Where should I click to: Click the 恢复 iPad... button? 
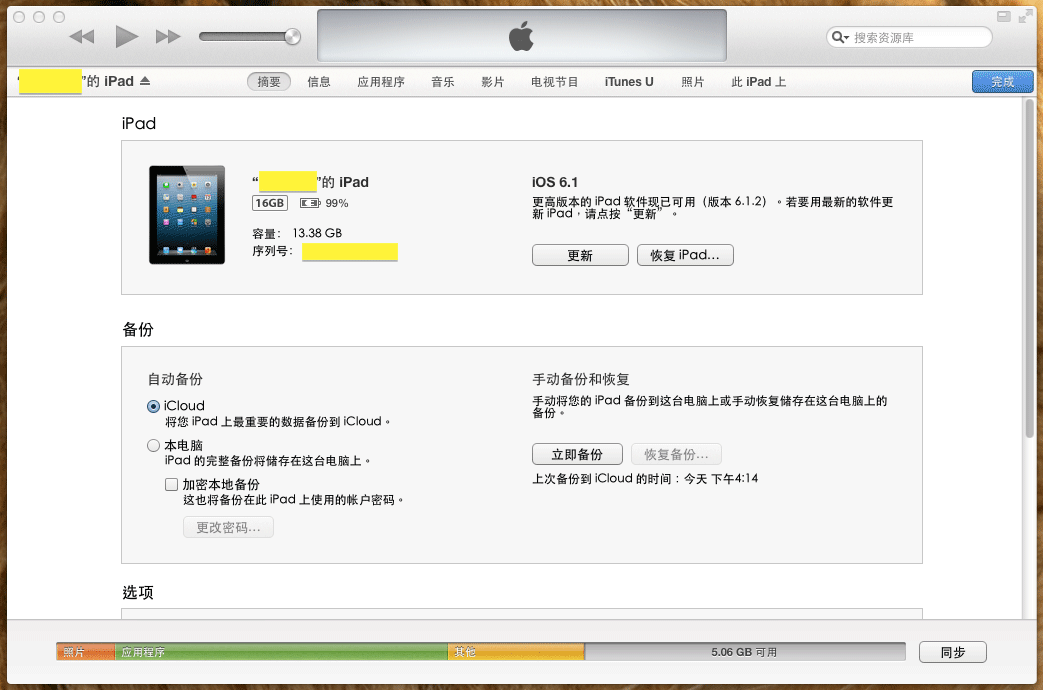(685, 256)
